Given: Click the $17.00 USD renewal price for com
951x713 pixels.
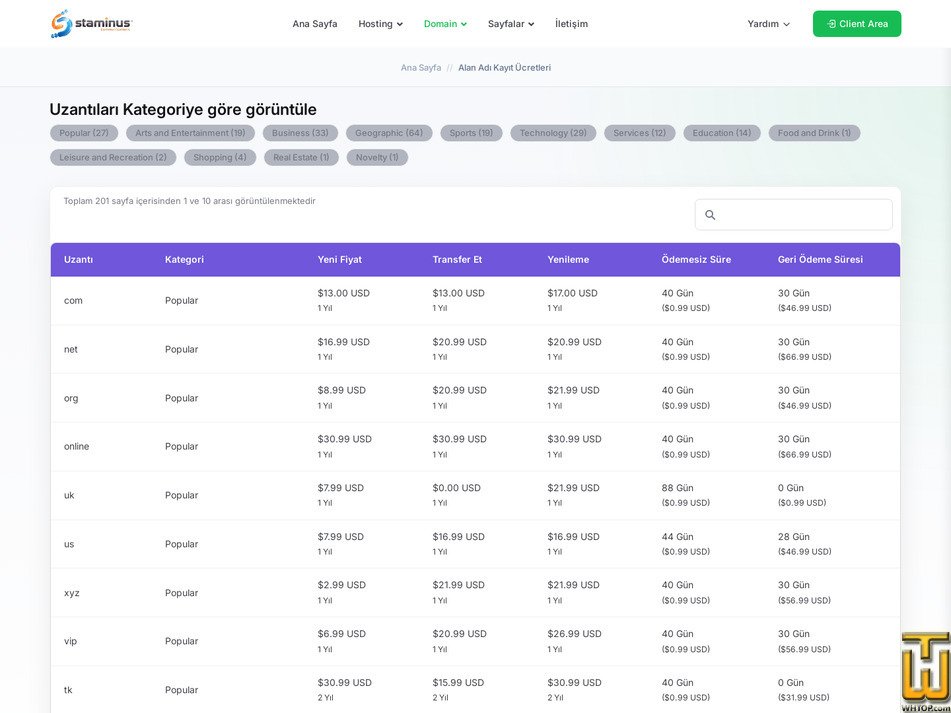Looking at the screenshot, I should 573,293.
